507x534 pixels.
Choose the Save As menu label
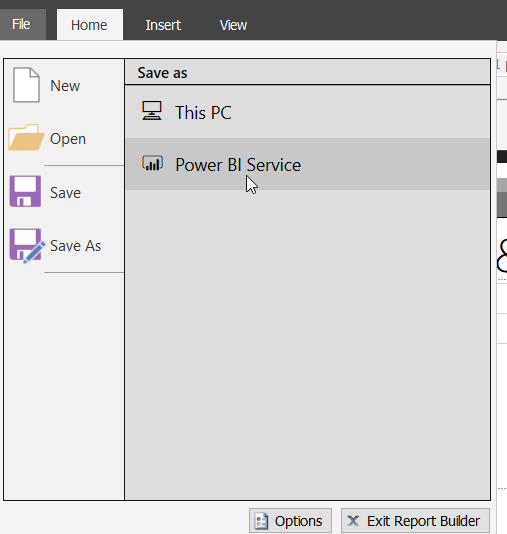coord(76,246)
